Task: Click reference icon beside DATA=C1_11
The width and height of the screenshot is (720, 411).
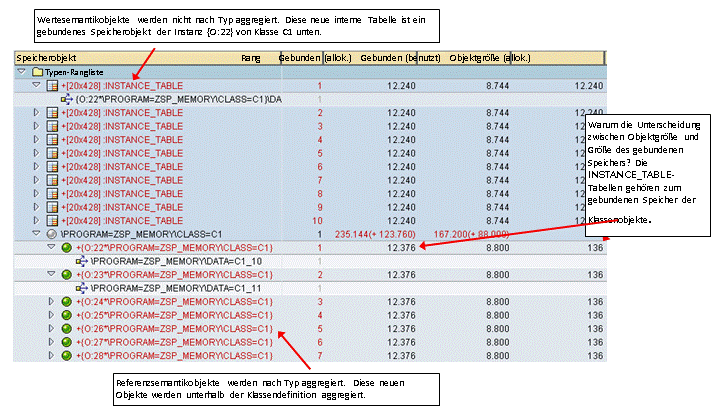Action: tap(82, 288)
